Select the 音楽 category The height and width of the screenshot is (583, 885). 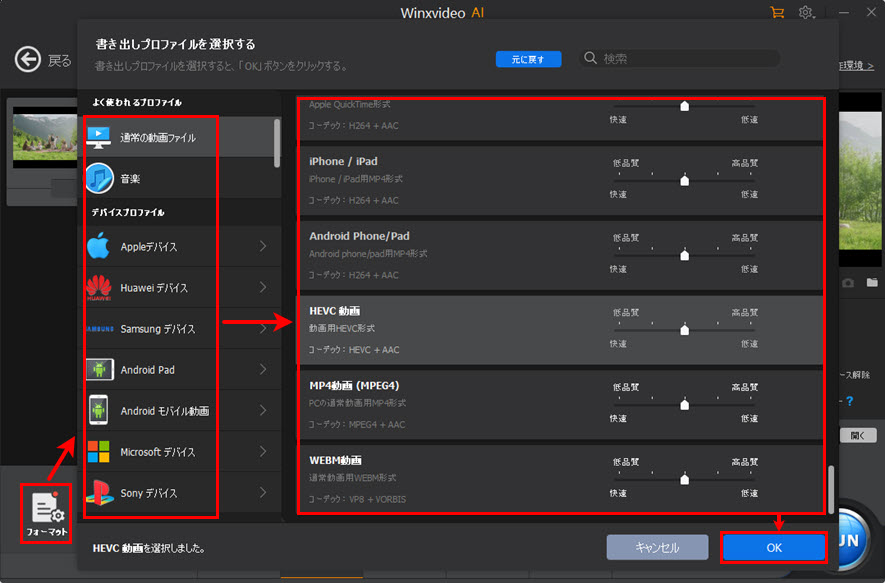pos(179,178)
